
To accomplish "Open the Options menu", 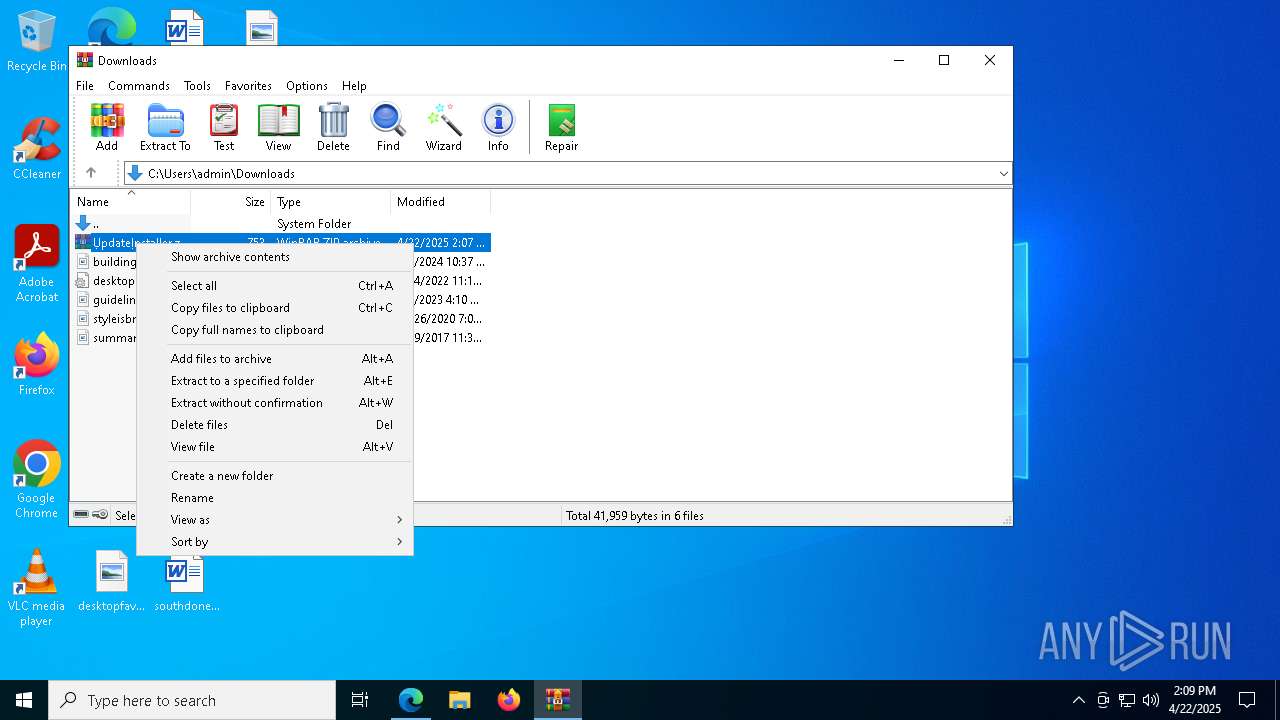I will coord(307,86).
